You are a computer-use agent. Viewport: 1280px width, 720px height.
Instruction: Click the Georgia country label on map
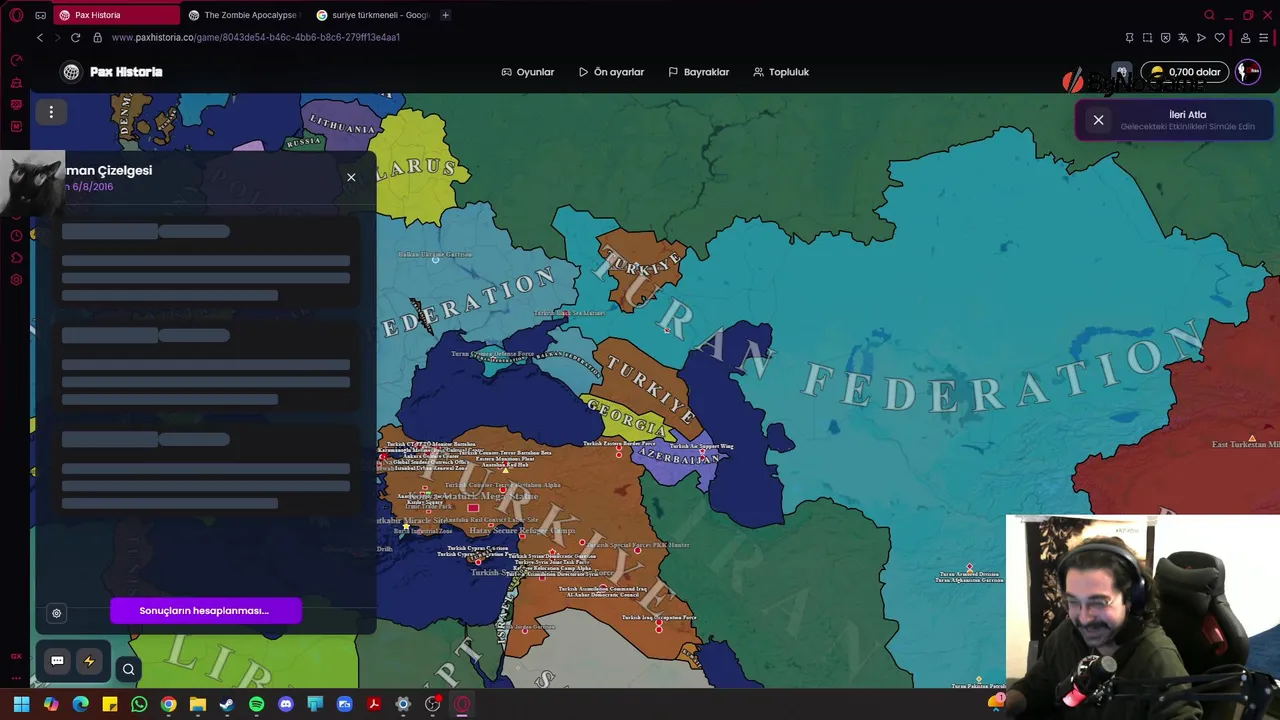(x=627, y=417)
